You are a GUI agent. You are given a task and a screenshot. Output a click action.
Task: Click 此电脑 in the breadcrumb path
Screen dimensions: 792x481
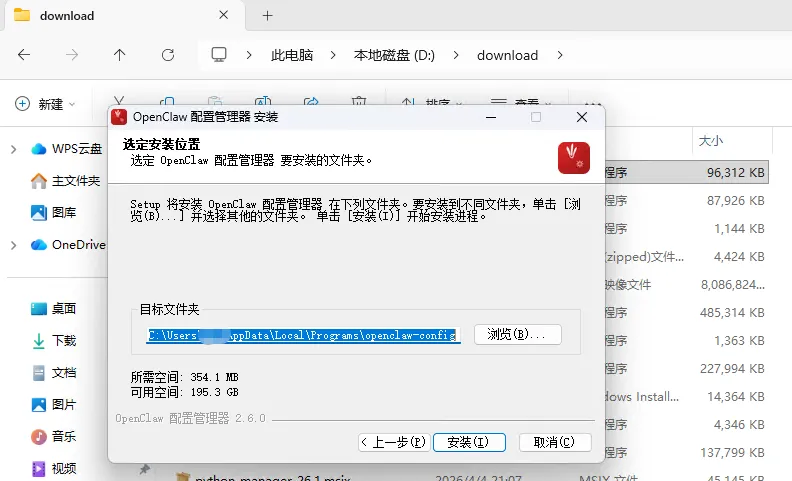[x=292, y=55]
